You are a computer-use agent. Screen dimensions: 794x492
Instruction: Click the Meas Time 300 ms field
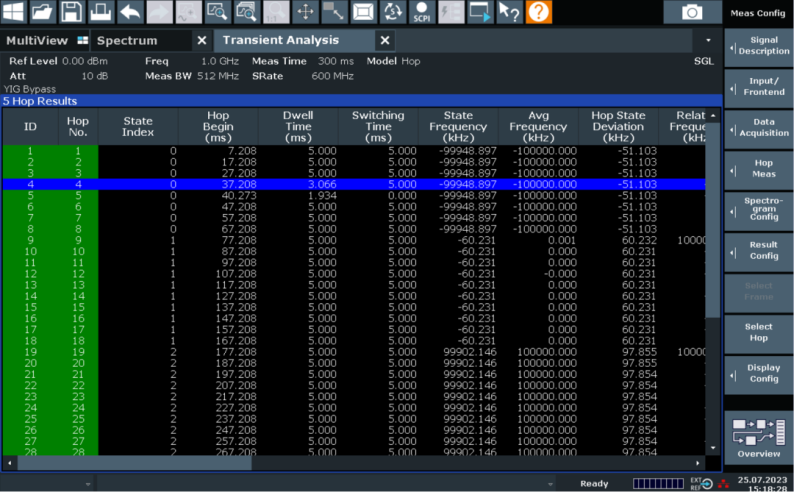pos(303,61)
